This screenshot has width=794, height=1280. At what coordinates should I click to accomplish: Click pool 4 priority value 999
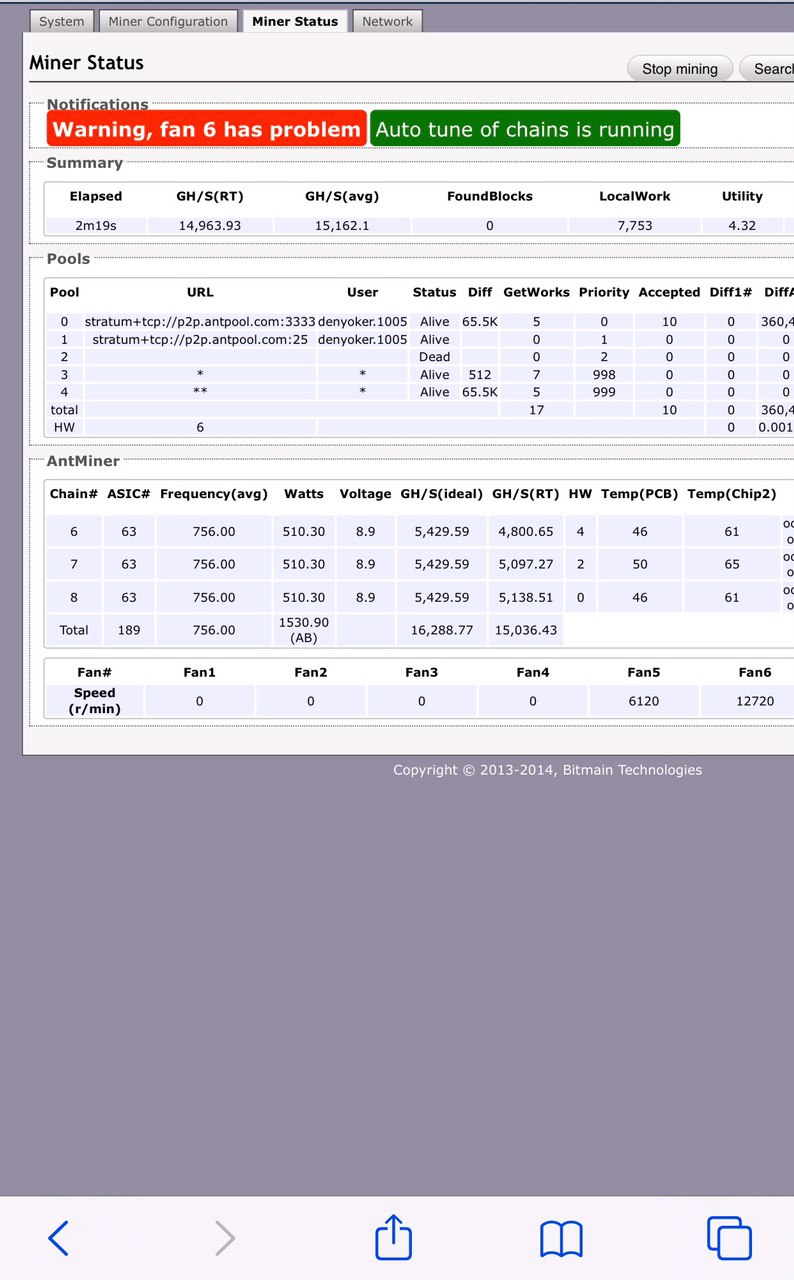(x=604, y=392)
